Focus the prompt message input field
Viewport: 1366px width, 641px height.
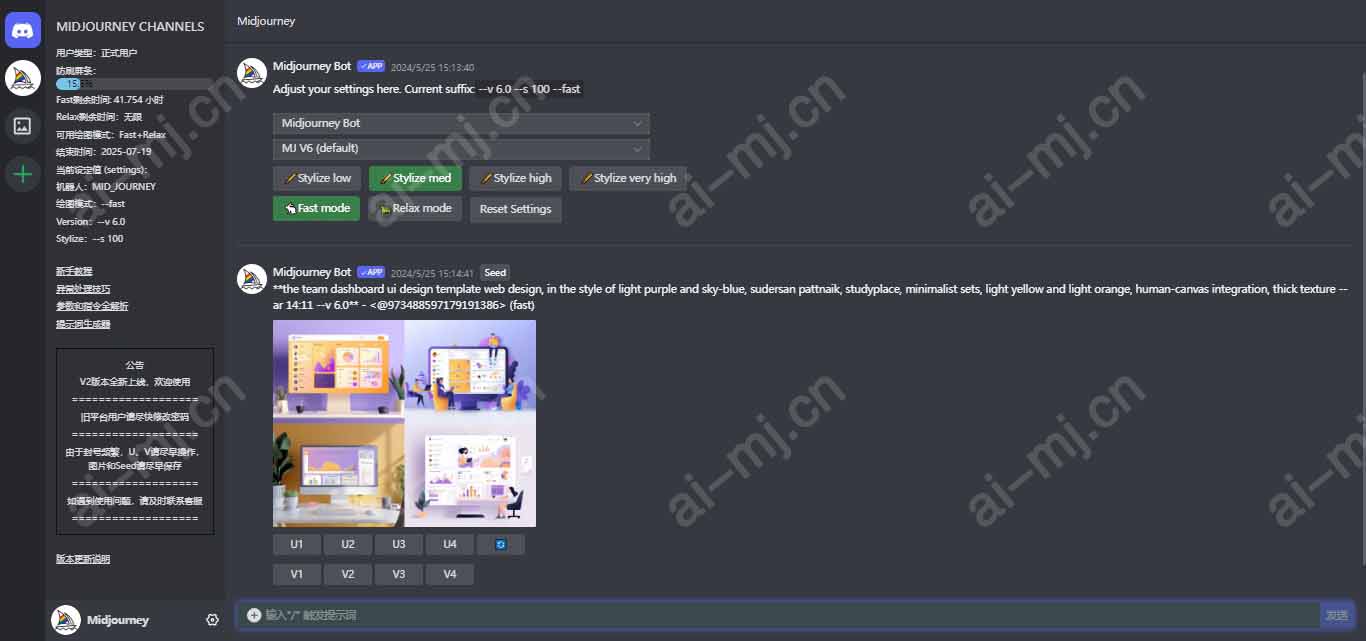click(790, 615)
